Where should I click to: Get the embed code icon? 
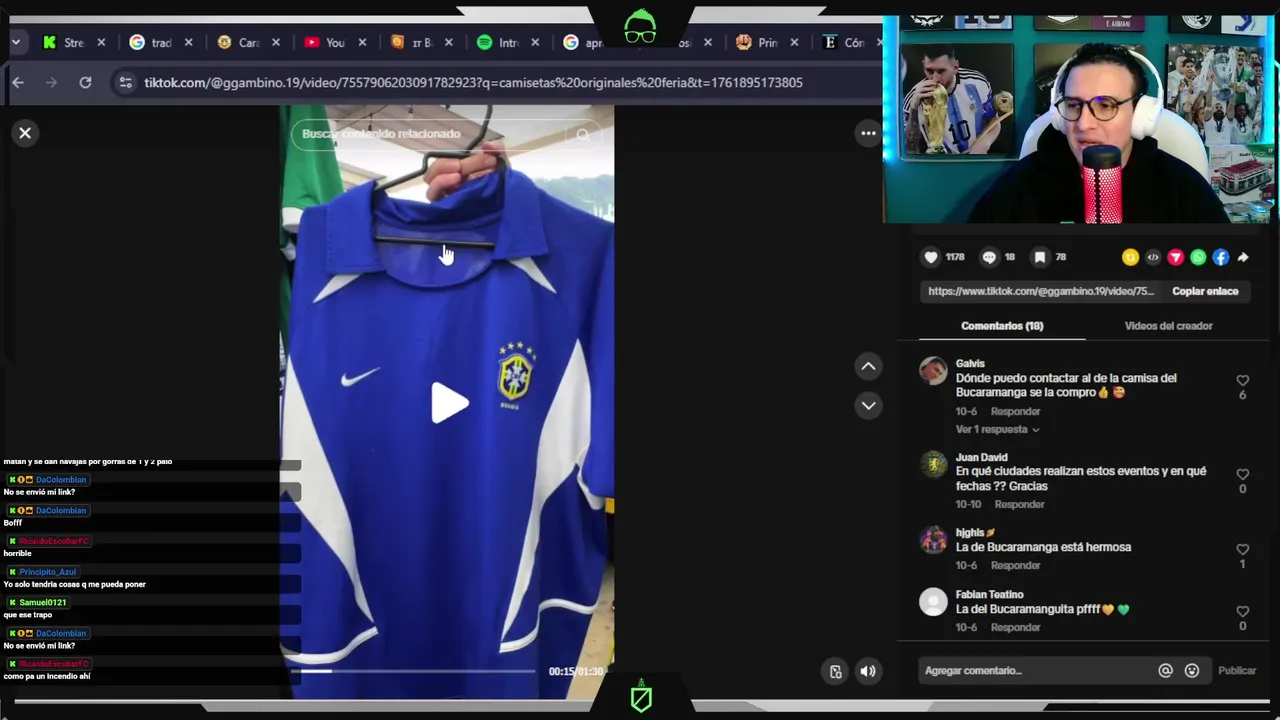pyautogui.click(x=1153, y=257)
